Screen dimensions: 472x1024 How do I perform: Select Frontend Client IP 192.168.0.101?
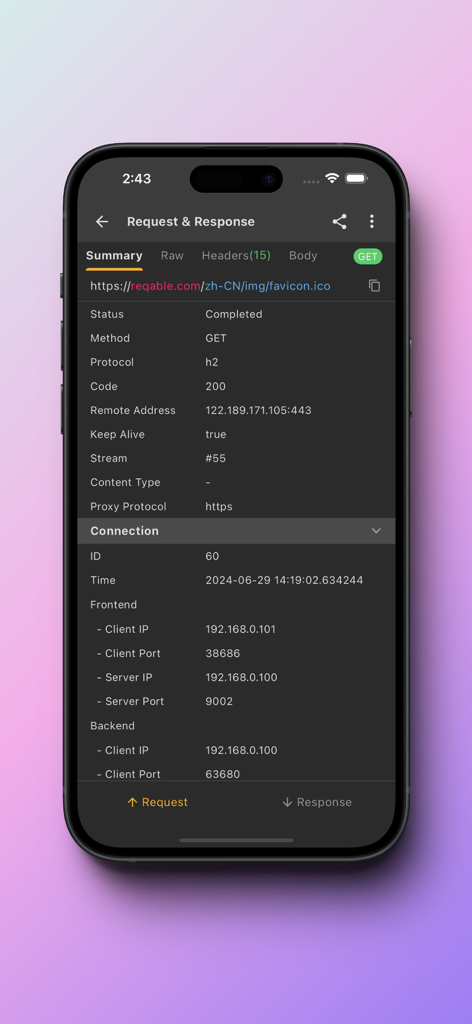[x=240, y=630]
